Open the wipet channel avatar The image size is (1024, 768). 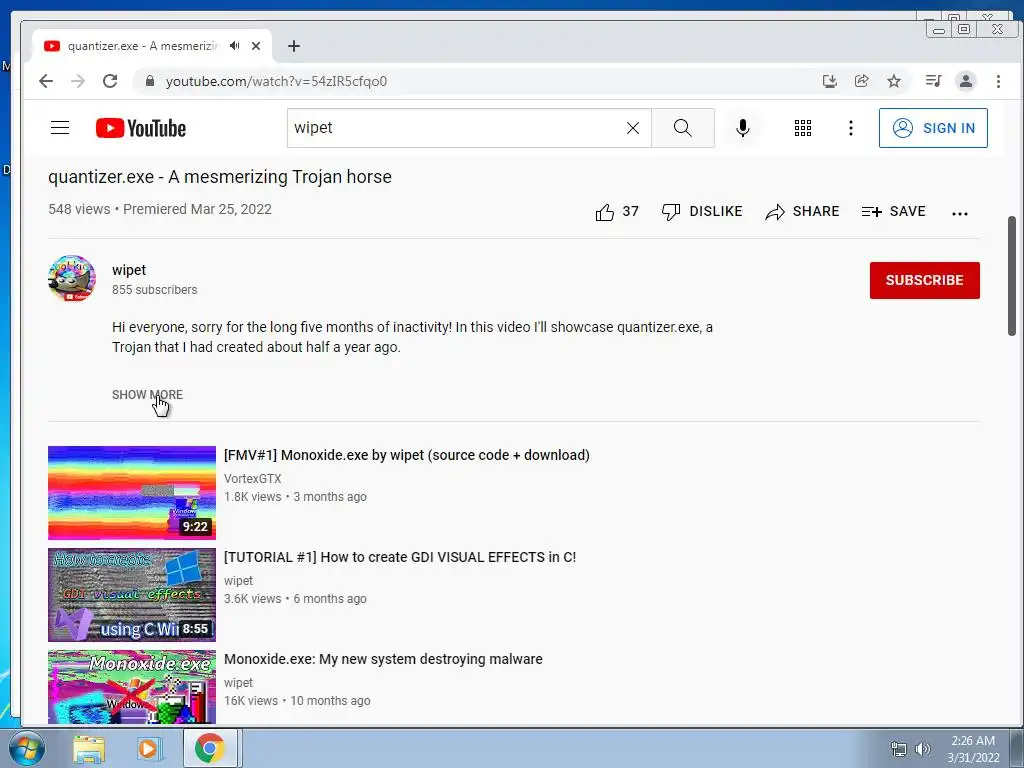point(72,279)
